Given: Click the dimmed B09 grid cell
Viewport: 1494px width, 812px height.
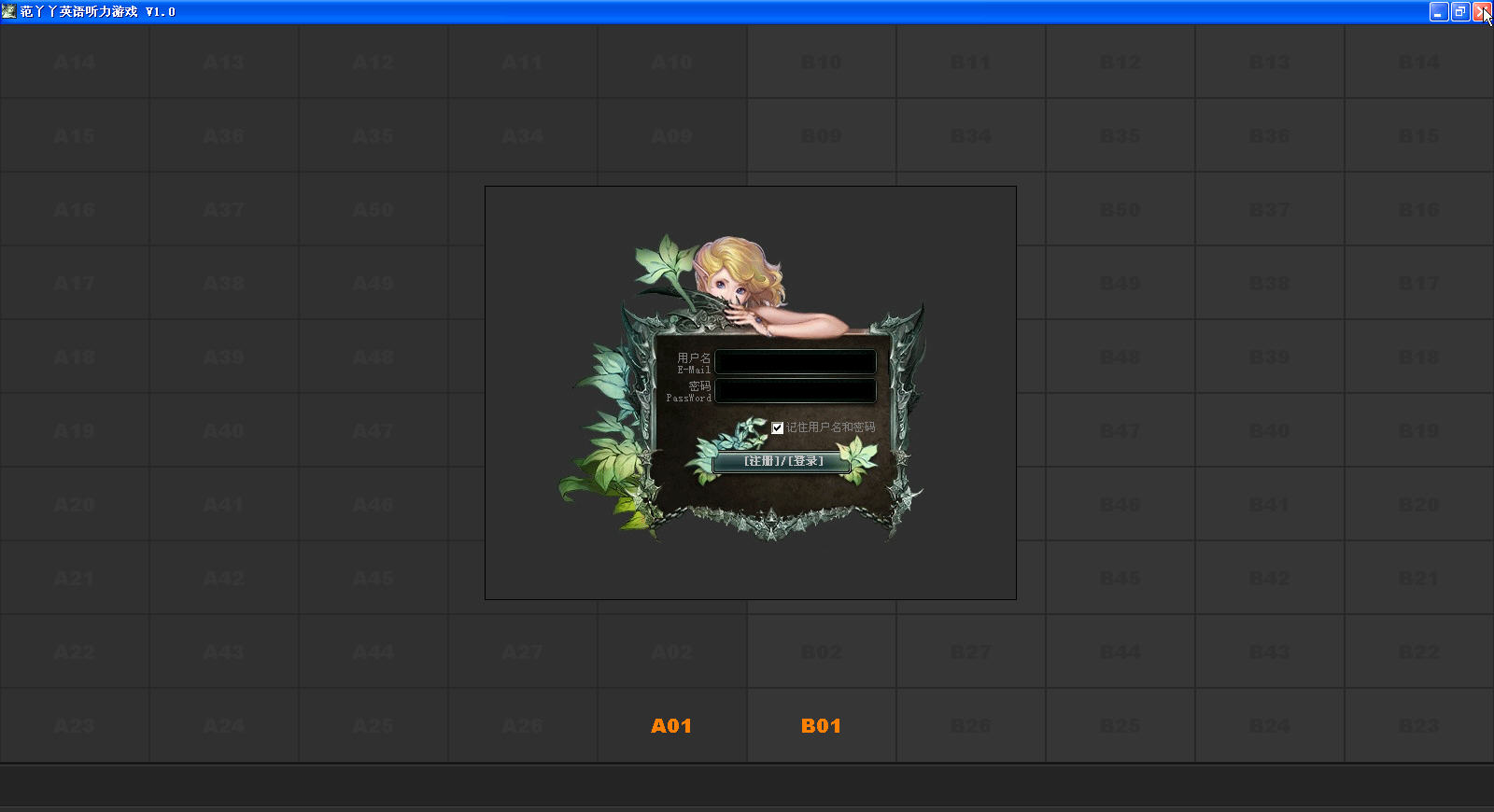Looking at the screenshot, I should (822, 135).
